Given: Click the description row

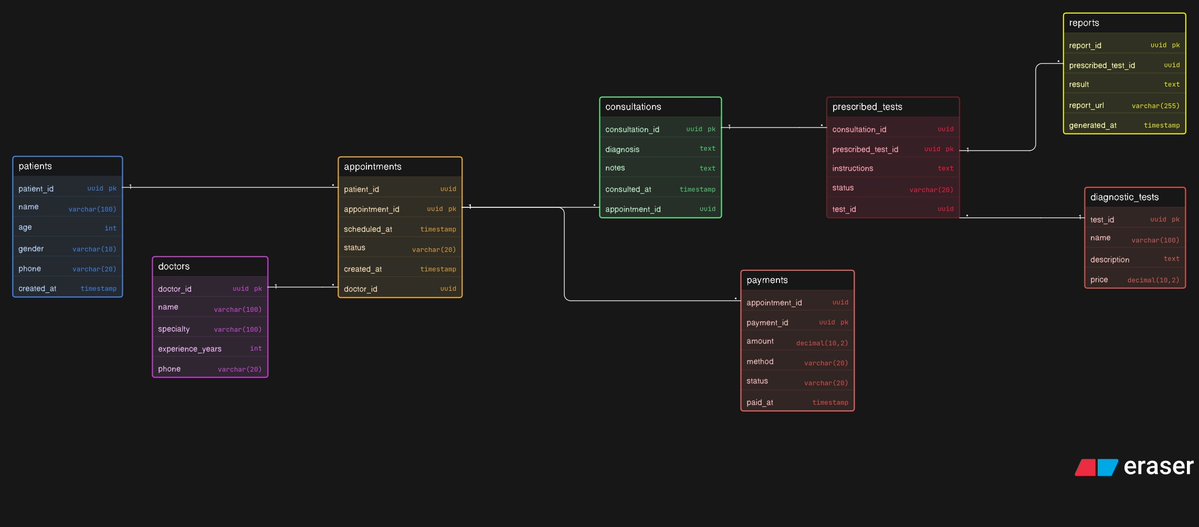Looking at the screenshot, I should pyautogui.click(x=1135, y=259).
